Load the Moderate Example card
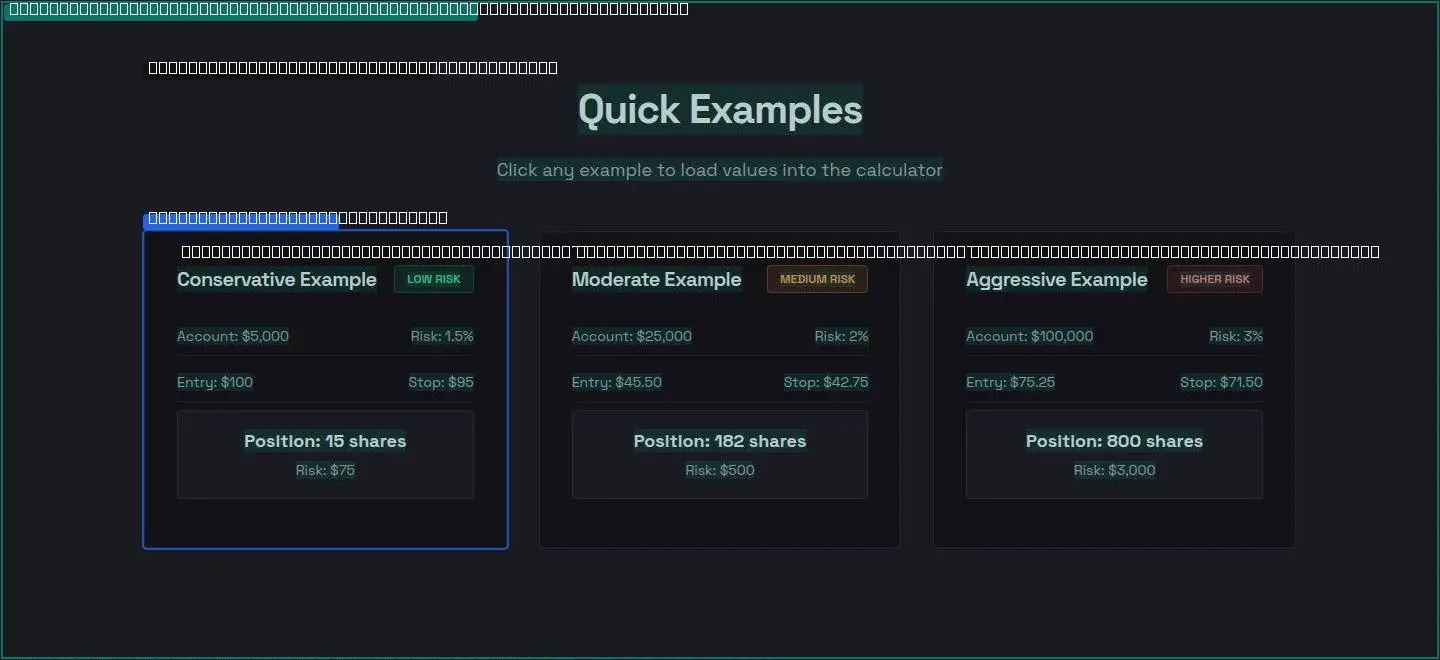 [x=720, y=390]
